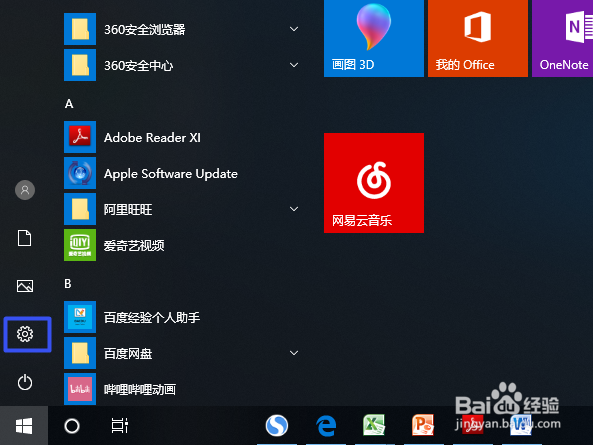Click the Adobe Reader XI icon
Screen dimensions: 593x445
click(x=80, y=137)
